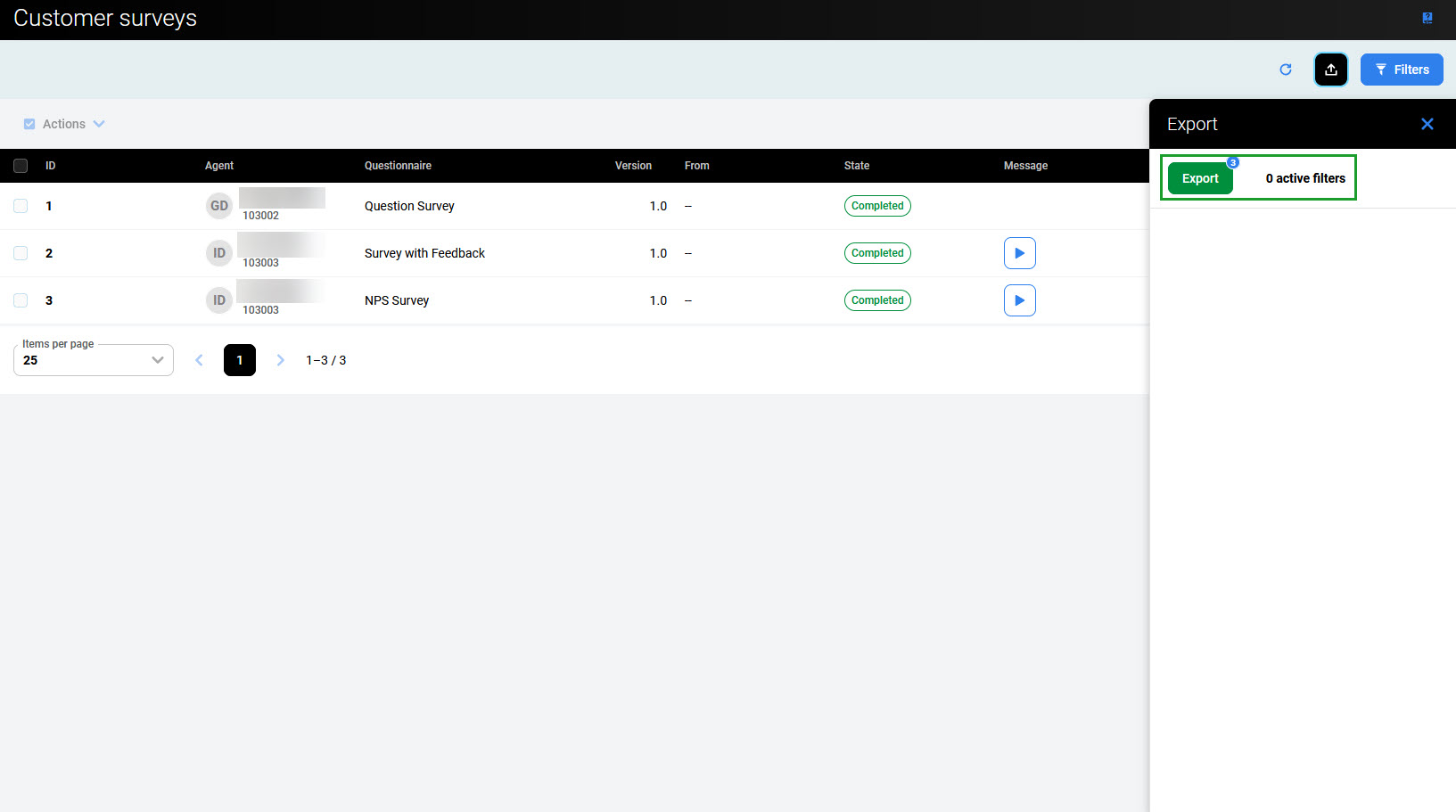Play message for NPS Survey row

point(1019,300)
